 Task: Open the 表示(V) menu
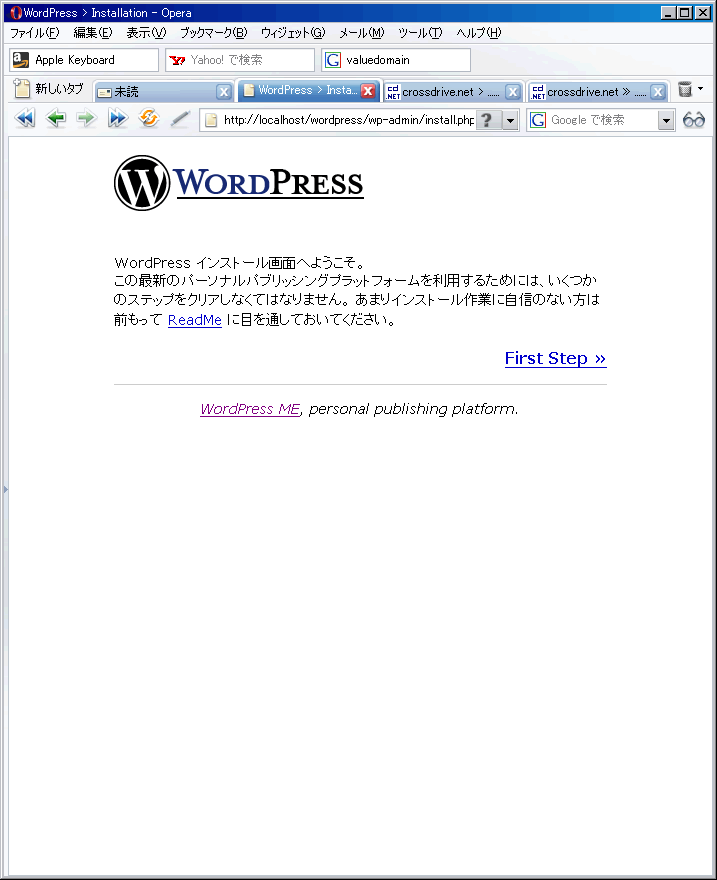(x=146, y=33)
